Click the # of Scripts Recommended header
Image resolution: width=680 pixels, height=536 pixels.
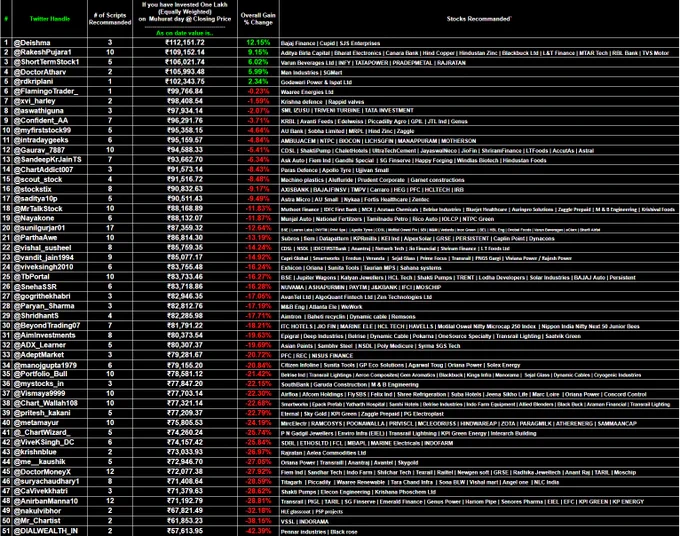pos(110,19)
